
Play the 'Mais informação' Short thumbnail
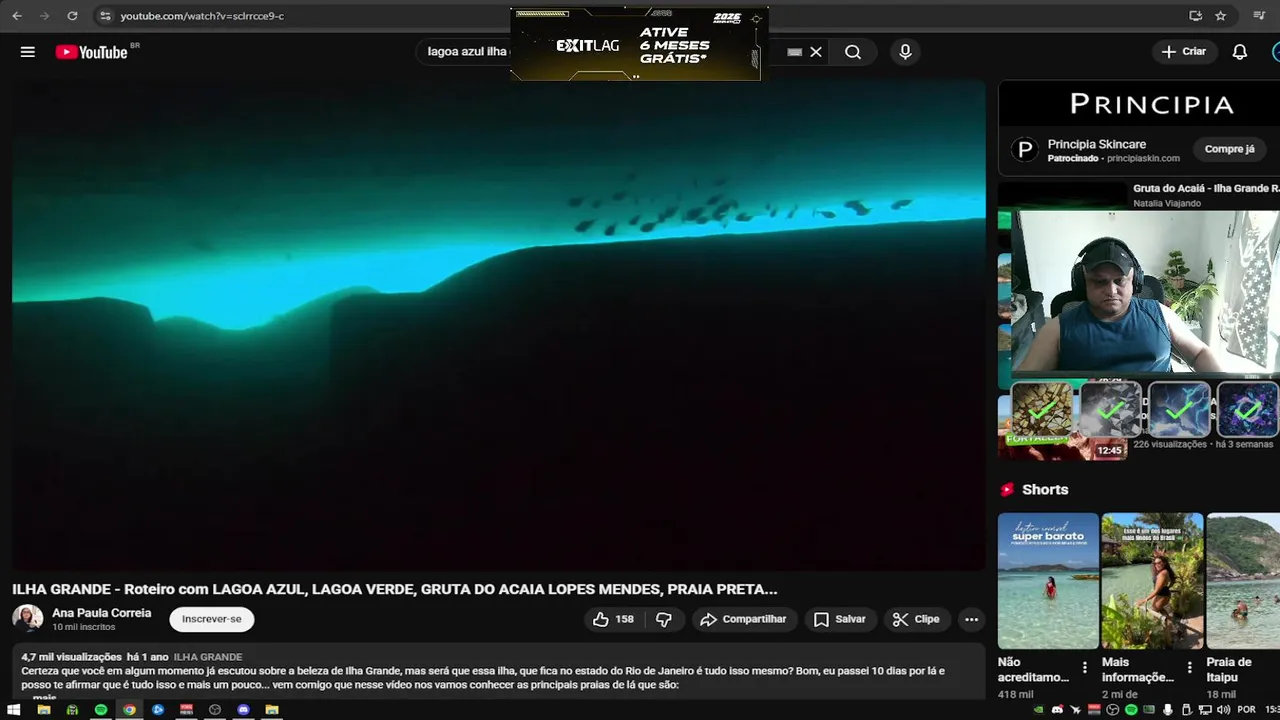coord(1152,581)
